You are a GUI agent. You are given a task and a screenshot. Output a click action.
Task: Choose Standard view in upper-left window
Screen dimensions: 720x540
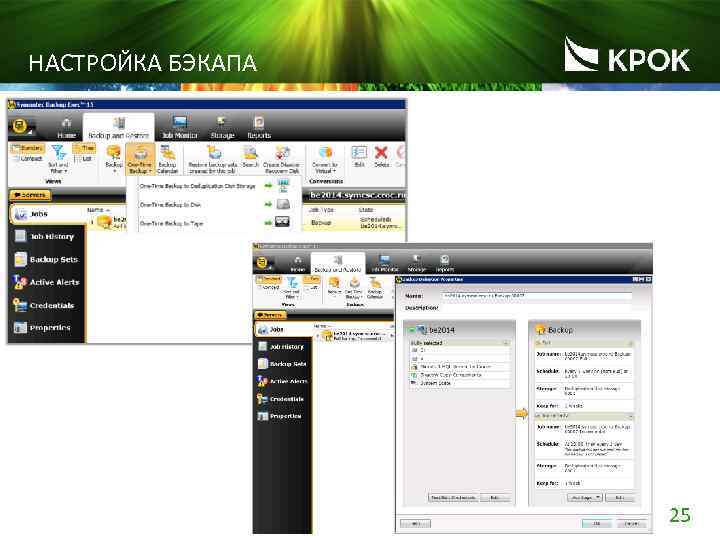pos(28,148)
